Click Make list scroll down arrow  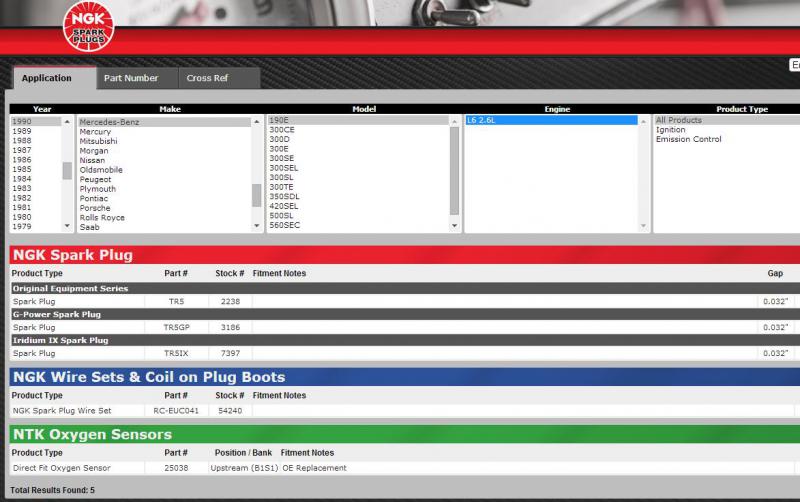point(257,226)
